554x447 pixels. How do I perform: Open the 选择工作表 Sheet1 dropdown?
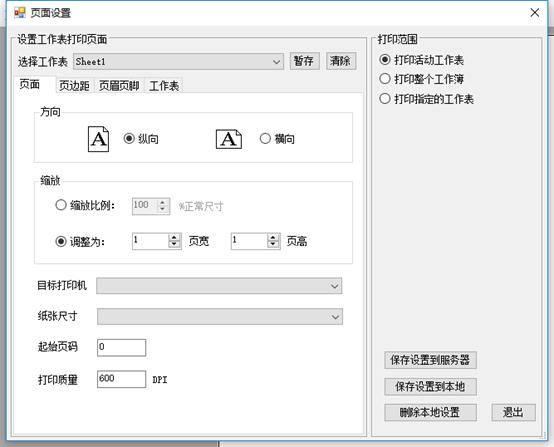click(x=178, y=61)
